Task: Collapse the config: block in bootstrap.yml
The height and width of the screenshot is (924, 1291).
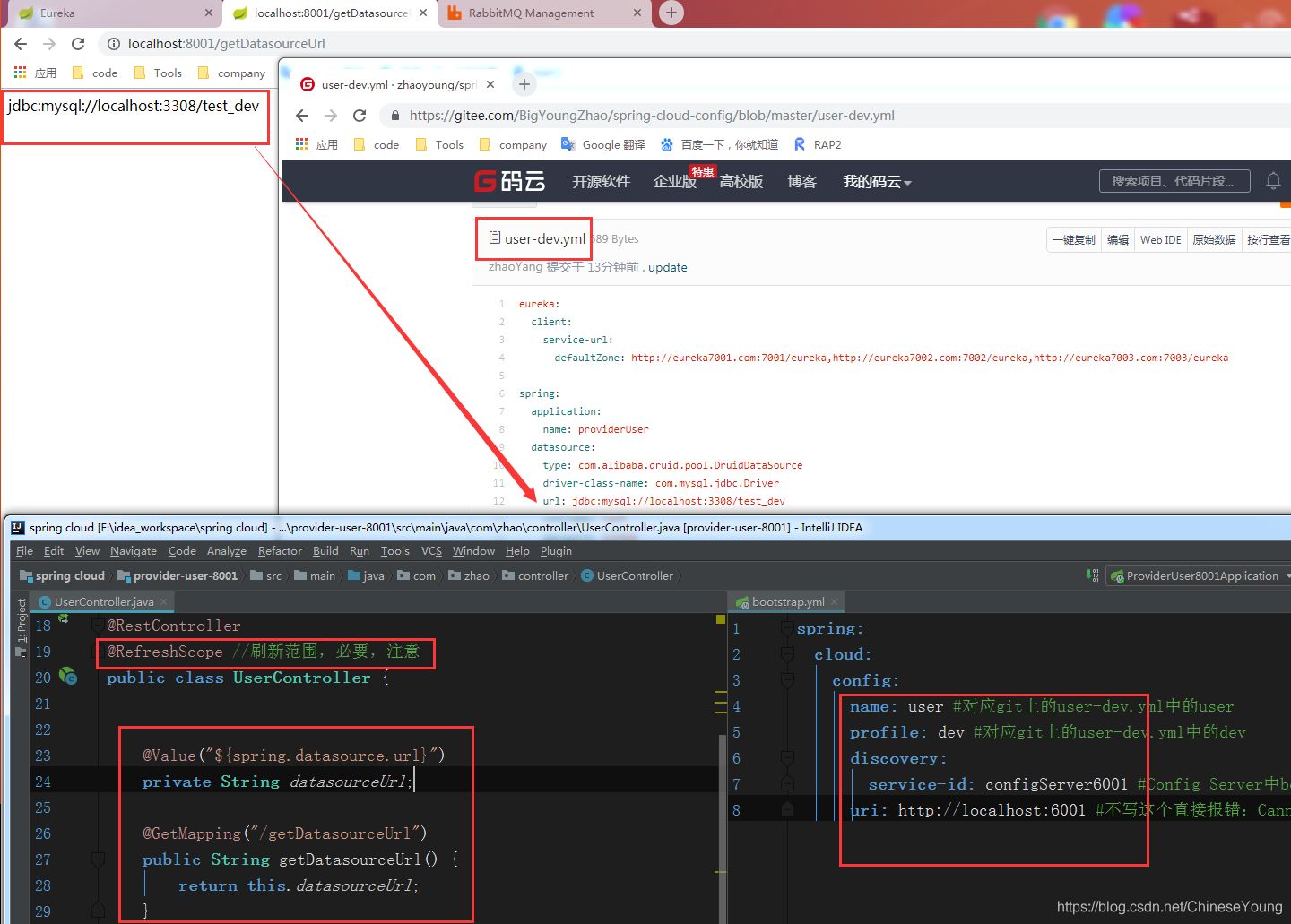Action: (x=787, y=681)
